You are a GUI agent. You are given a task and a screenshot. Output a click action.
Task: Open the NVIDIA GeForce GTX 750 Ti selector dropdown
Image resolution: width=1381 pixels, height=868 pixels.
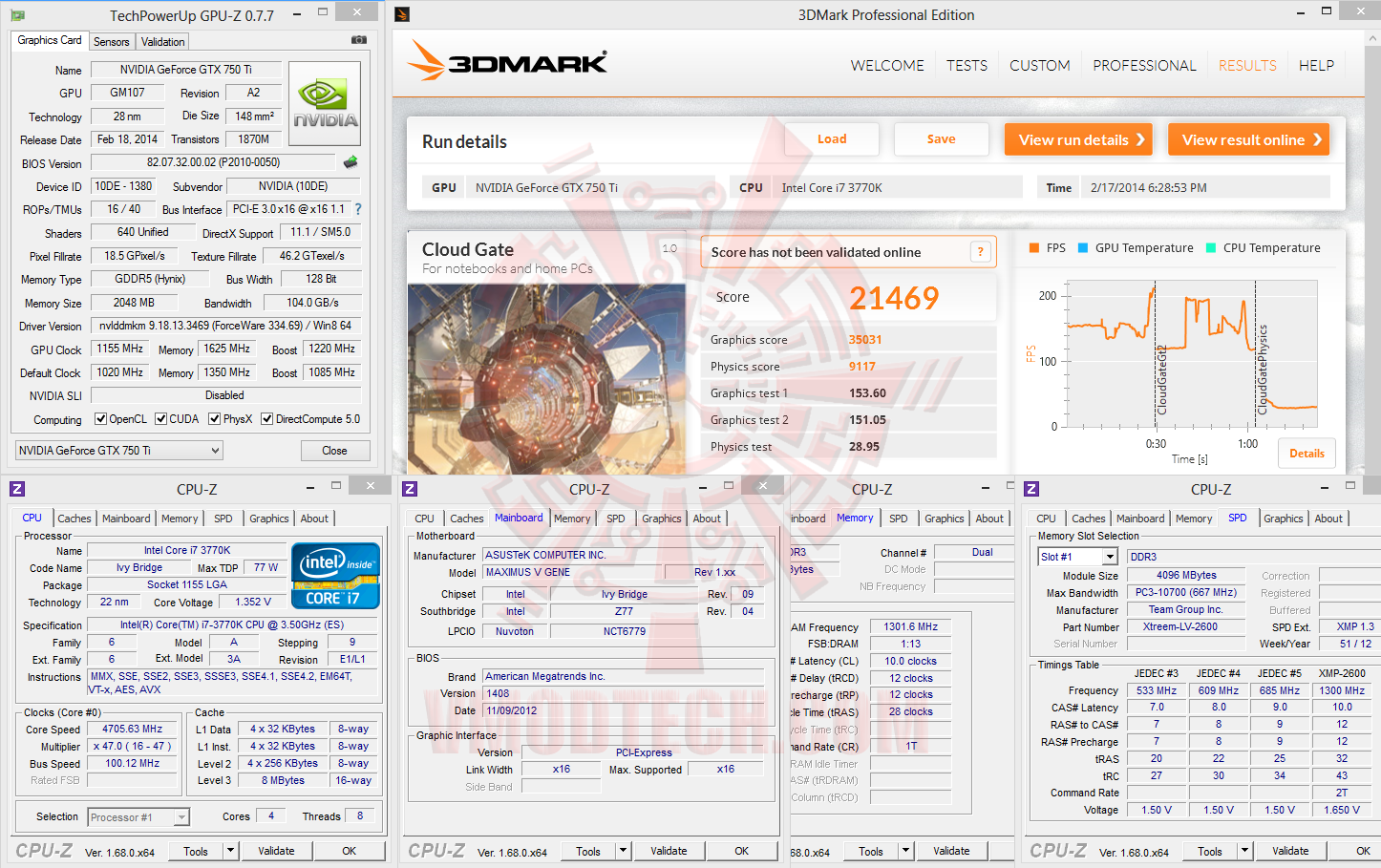click(x=119, y=451)
